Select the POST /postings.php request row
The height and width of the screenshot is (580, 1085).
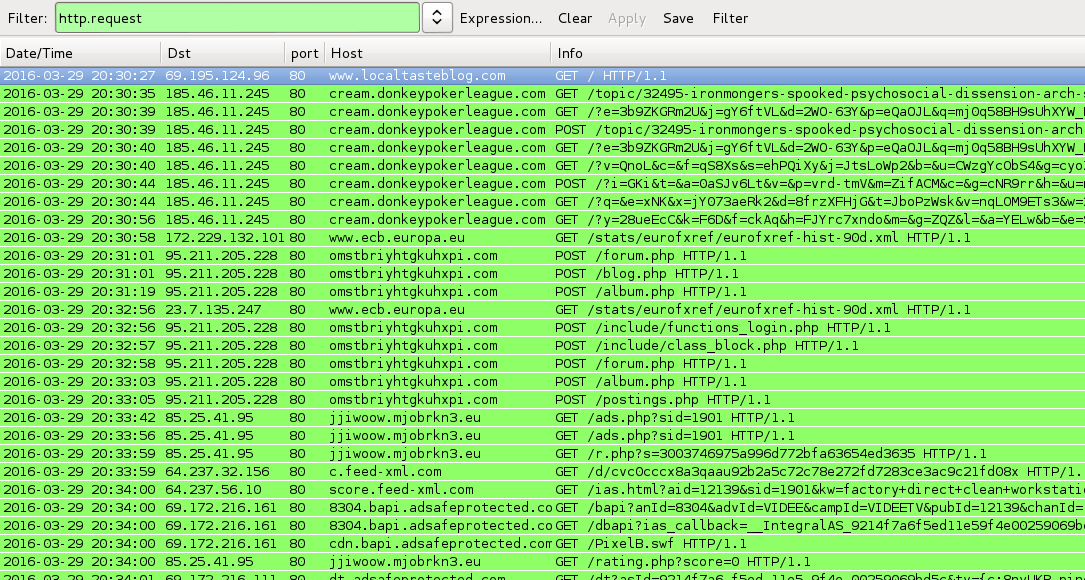coord(659,399)
